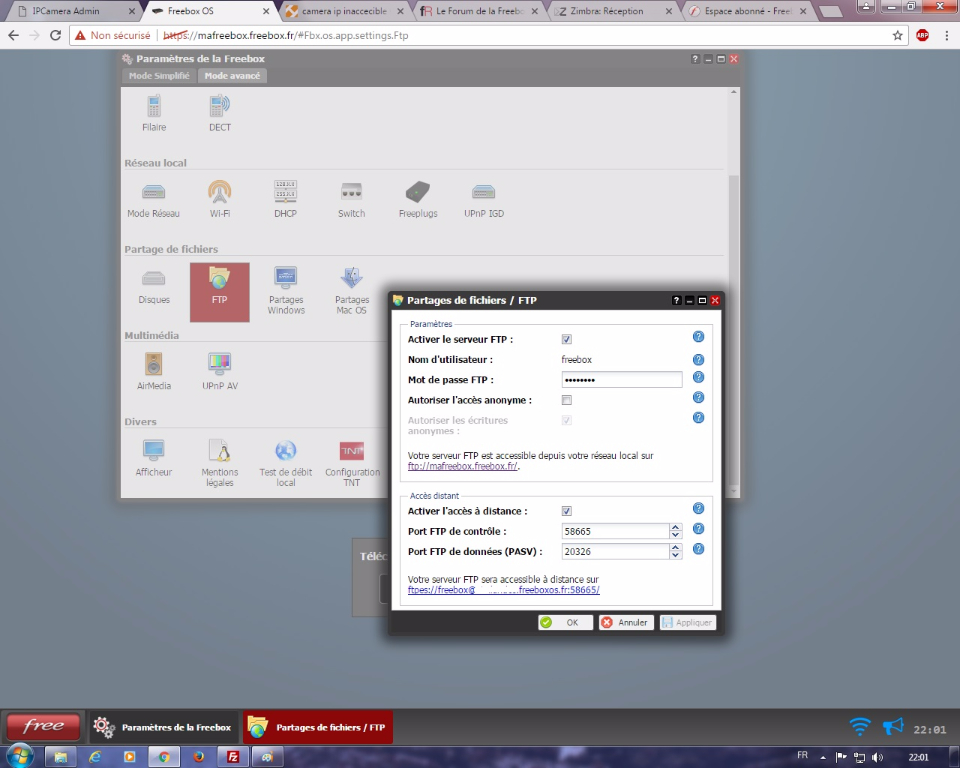Open Partages Mac OS settings
This screenshot has width=960, height=768.
[x=352, y=291]
